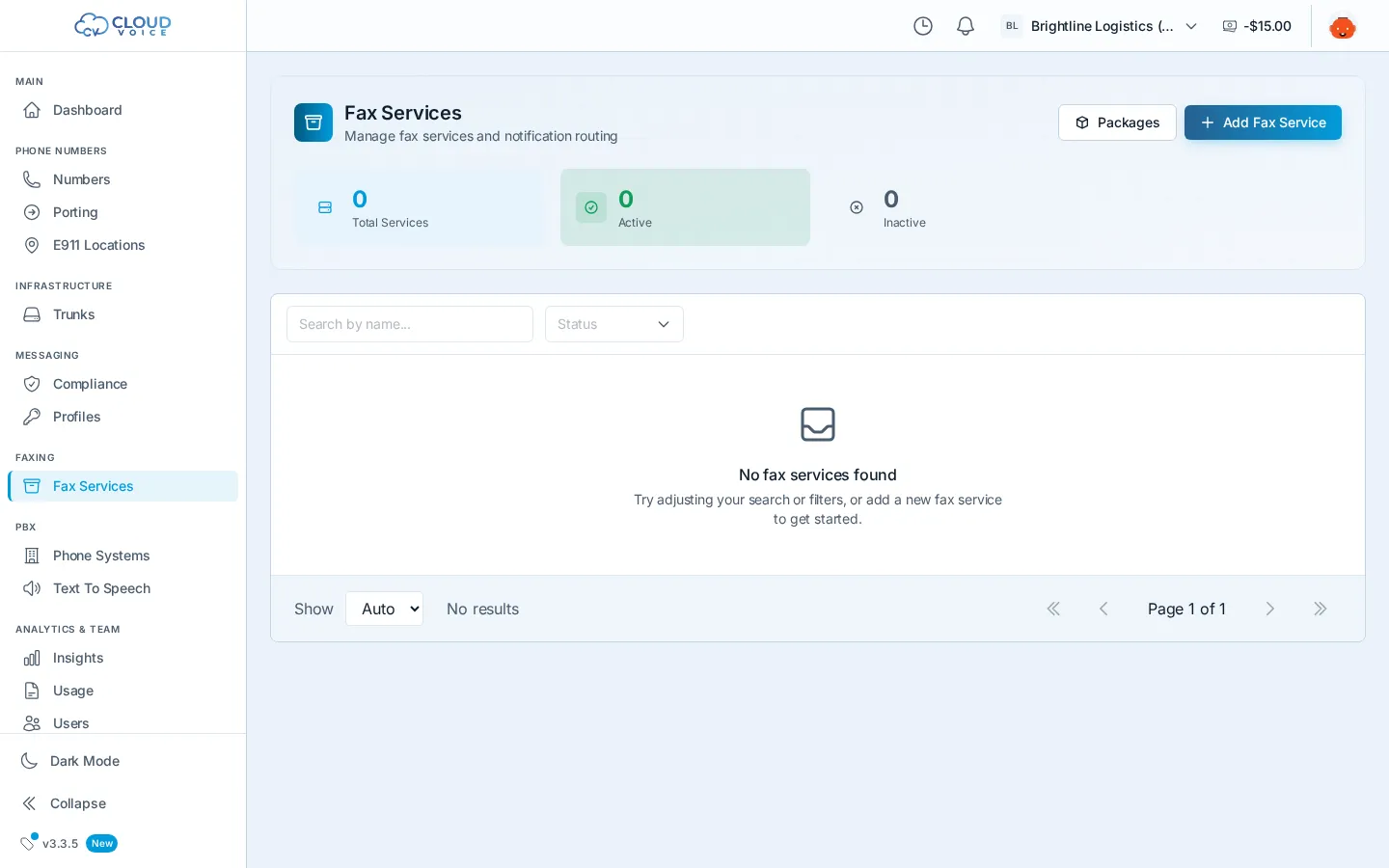Click the empty-state inbox icon
The width and height of the screenshot is (1389, 868).
click(x=818, y=424)
